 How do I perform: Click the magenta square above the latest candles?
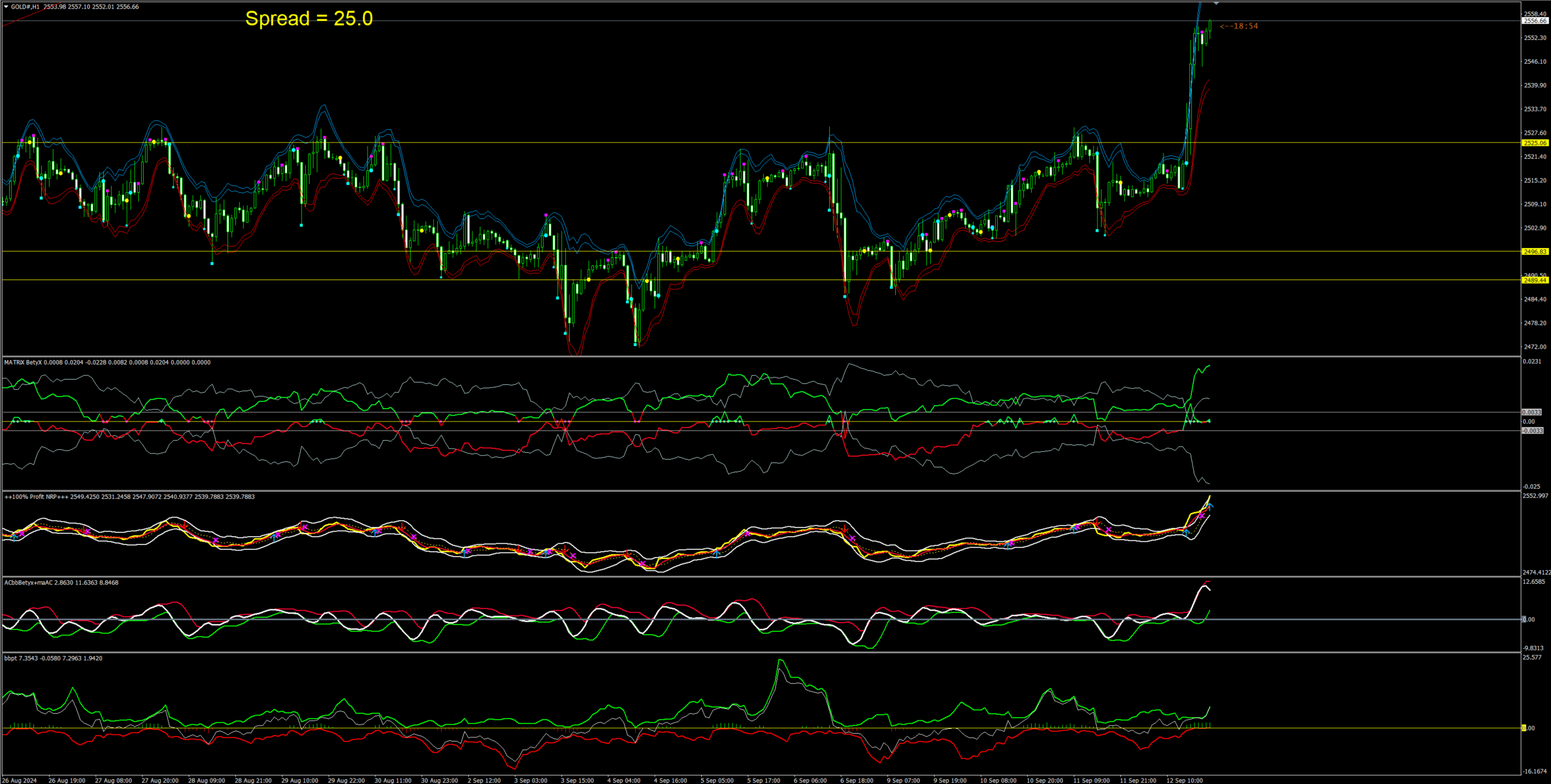click(x=1202, y=32)
